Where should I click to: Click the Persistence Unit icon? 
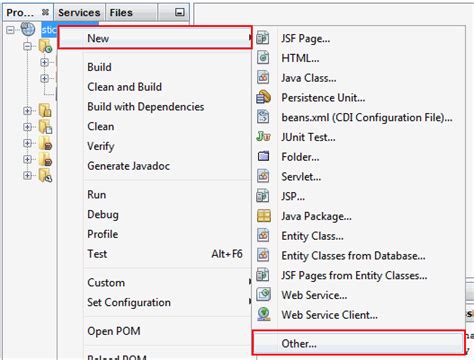pyautogui.click(x=263, y=97)
